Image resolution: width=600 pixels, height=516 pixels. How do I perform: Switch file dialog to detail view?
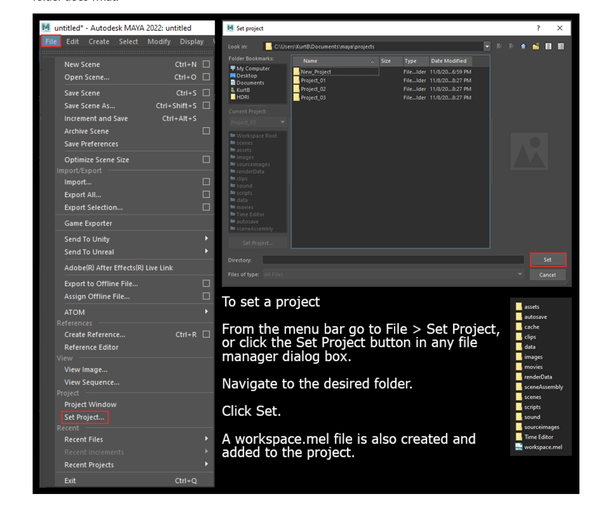click(561, 46)
